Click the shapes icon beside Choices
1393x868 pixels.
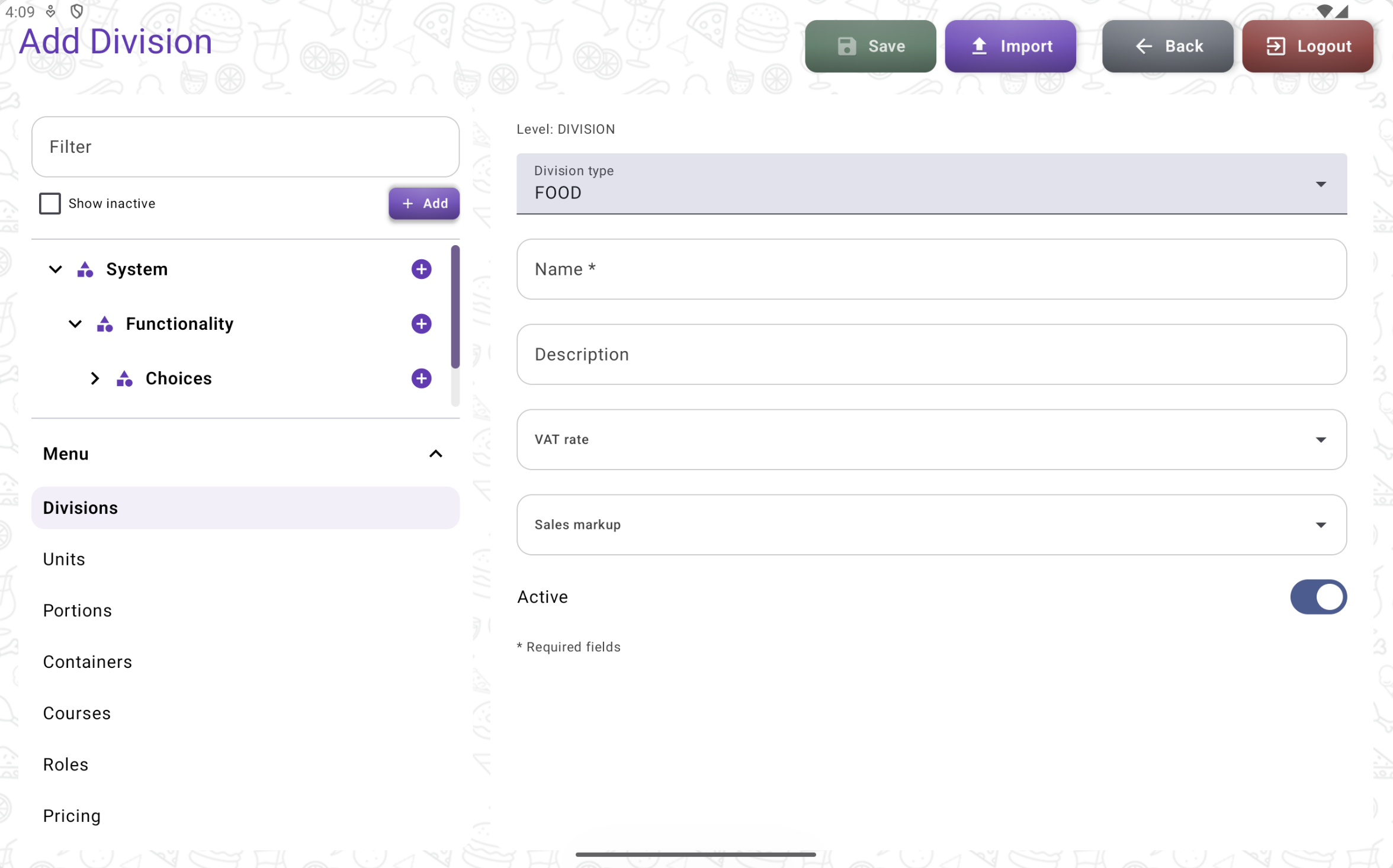pyautogui.click(x=124, y=378)
